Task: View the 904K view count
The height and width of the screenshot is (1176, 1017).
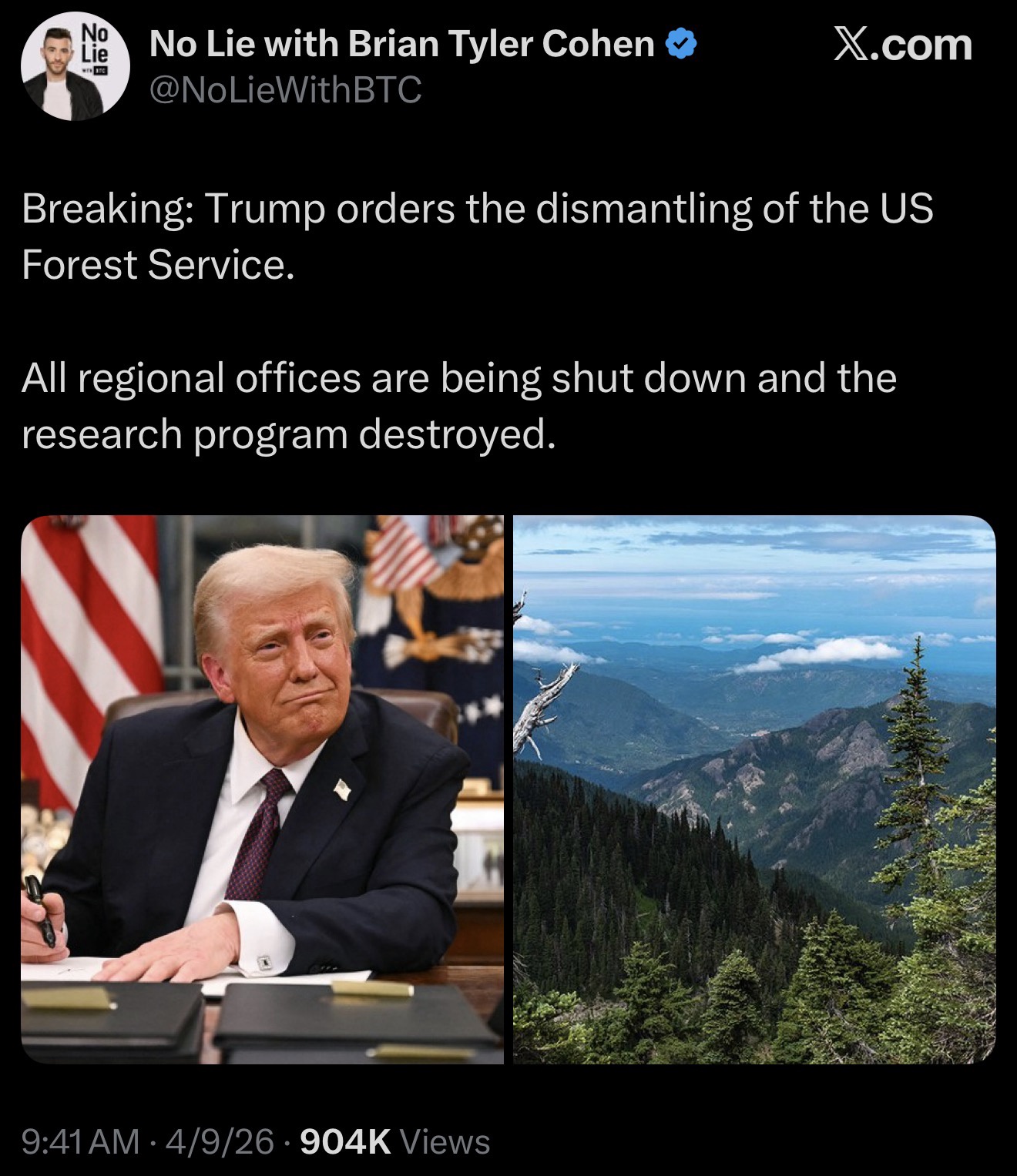Action: tap(345, 1141)
